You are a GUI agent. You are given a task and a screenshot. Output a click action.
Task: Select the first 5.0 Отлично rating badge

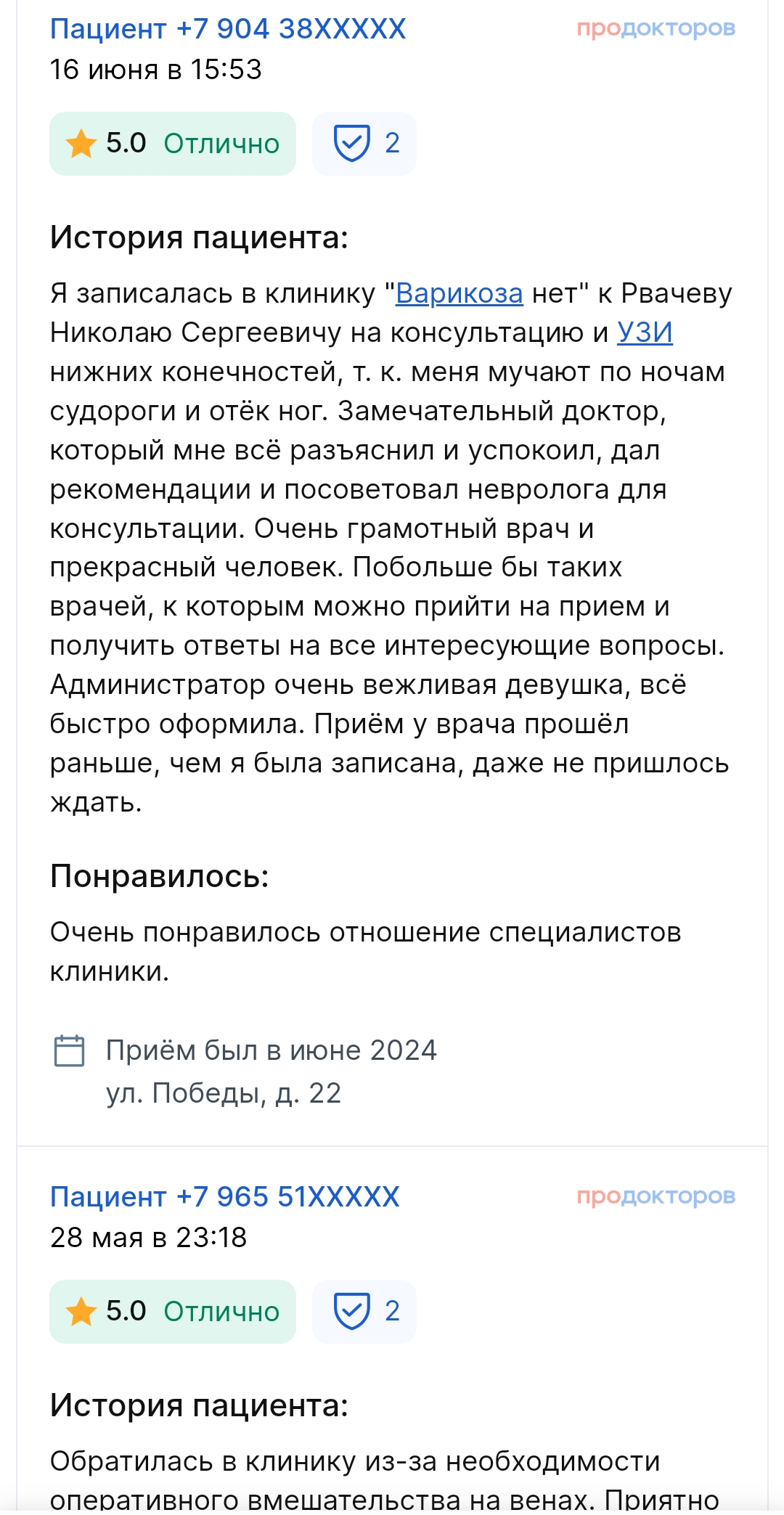[173, 144]
